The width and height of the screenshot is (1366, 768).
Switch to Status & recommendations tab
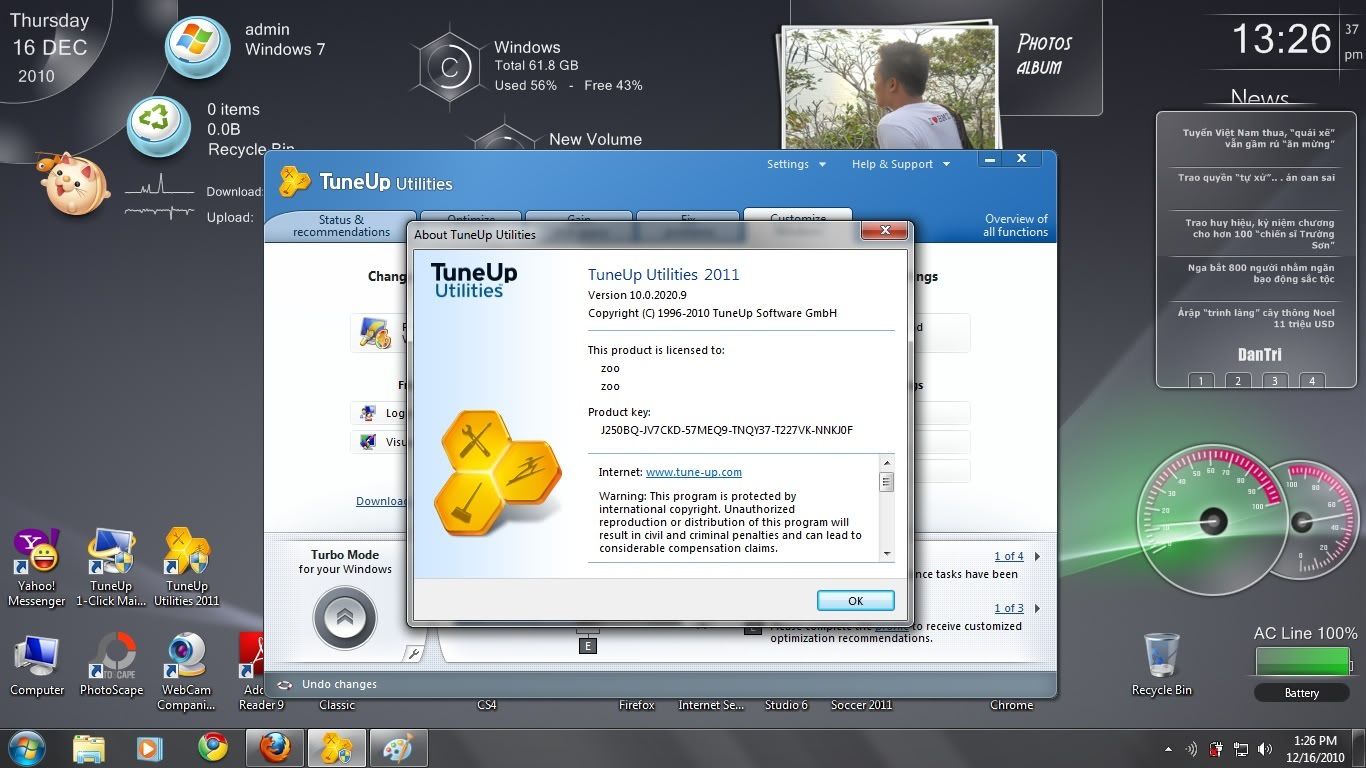pos(341,226)
